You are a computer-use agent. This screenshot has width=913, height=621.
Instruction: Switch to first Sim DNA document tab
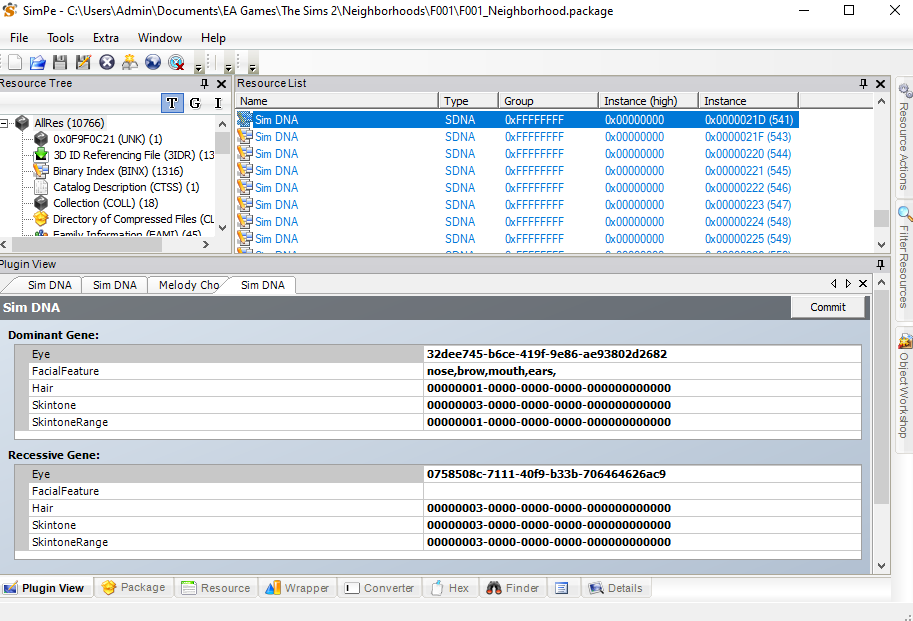49,285
